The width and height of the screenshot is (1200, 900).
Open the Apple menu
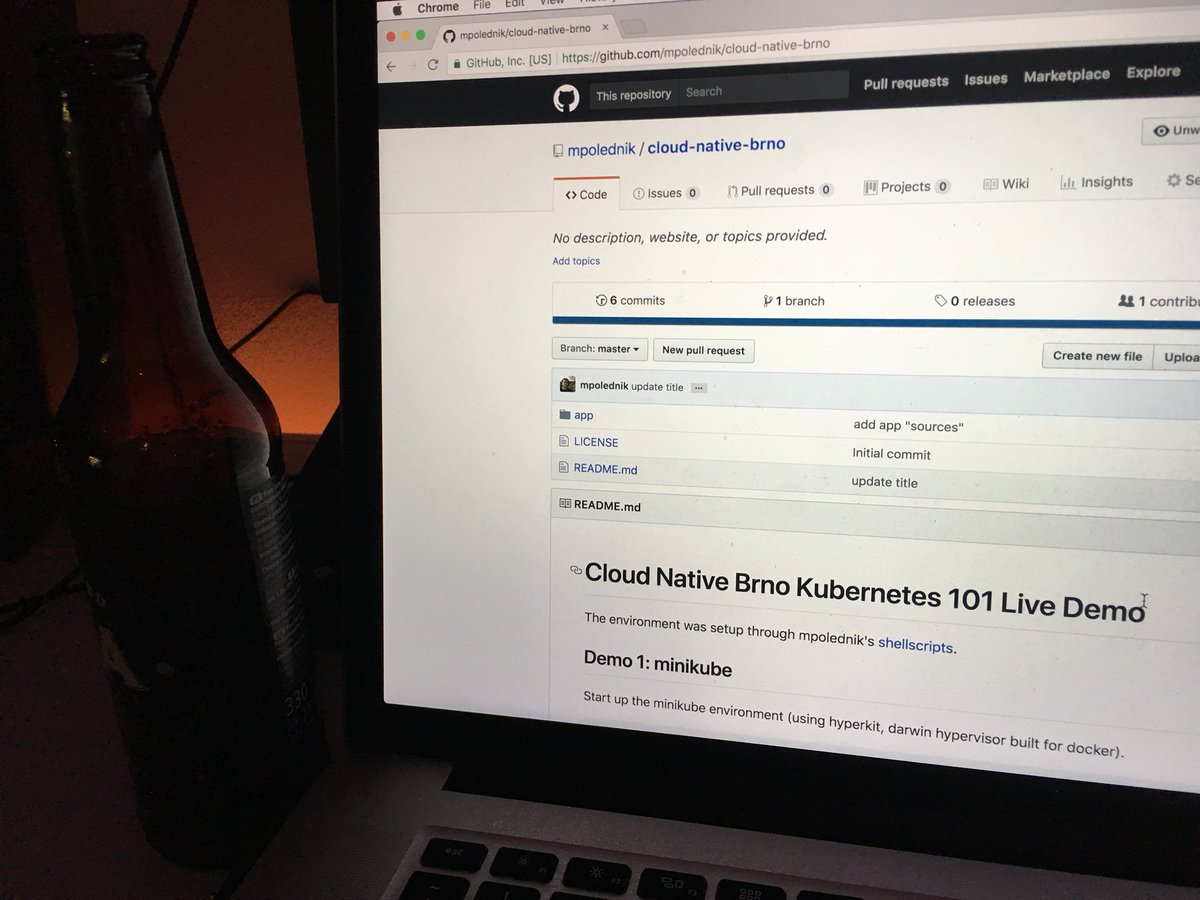point(396,10)
